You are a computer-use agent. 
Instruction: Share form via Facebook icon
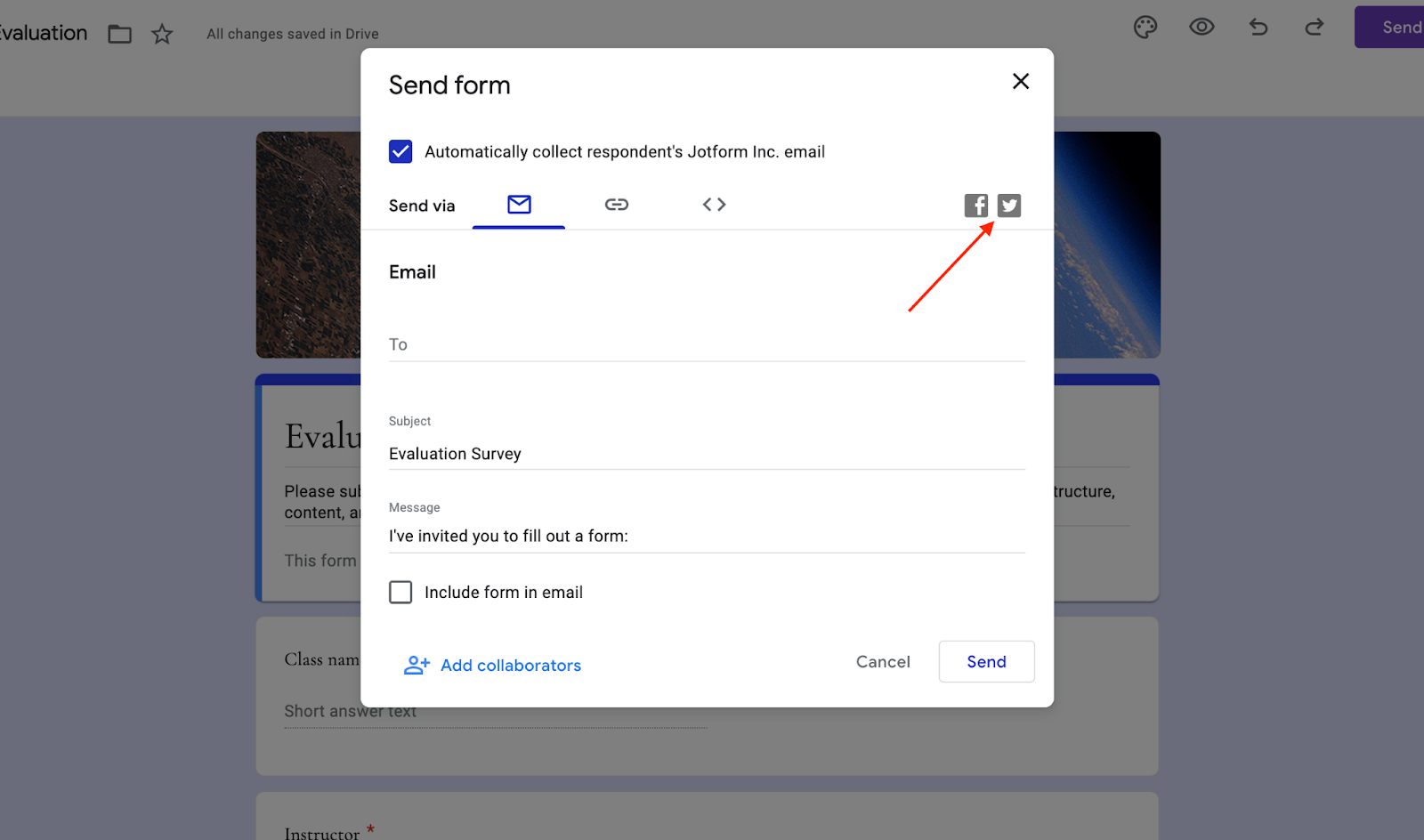coord(975,206)
